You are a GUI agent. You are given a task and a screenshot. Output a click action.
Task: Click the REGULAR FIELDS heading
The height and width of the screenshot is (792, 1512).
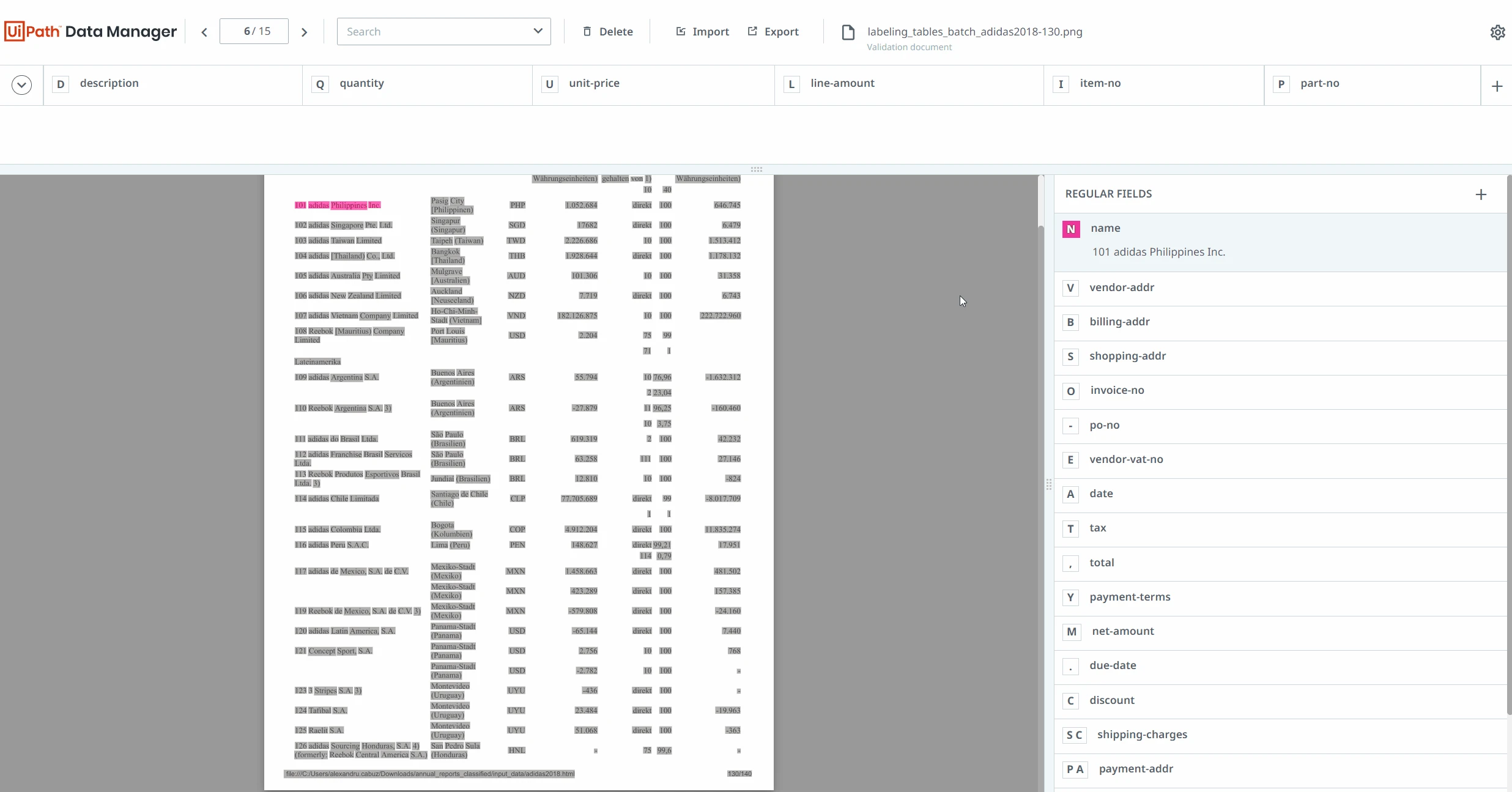[1108, 194]
